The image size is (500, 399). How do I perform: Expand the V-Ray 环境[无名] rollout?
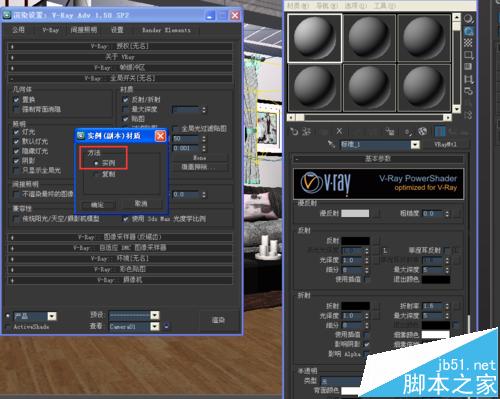point(120,259)
